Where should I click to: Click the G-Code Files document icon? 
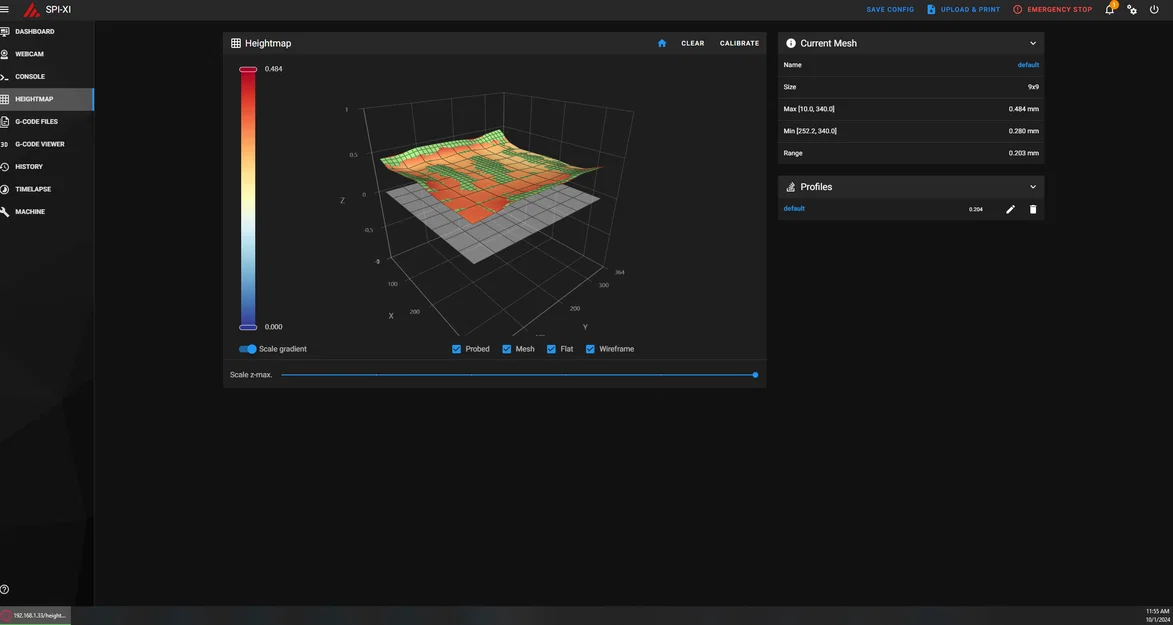click(4, 121)
